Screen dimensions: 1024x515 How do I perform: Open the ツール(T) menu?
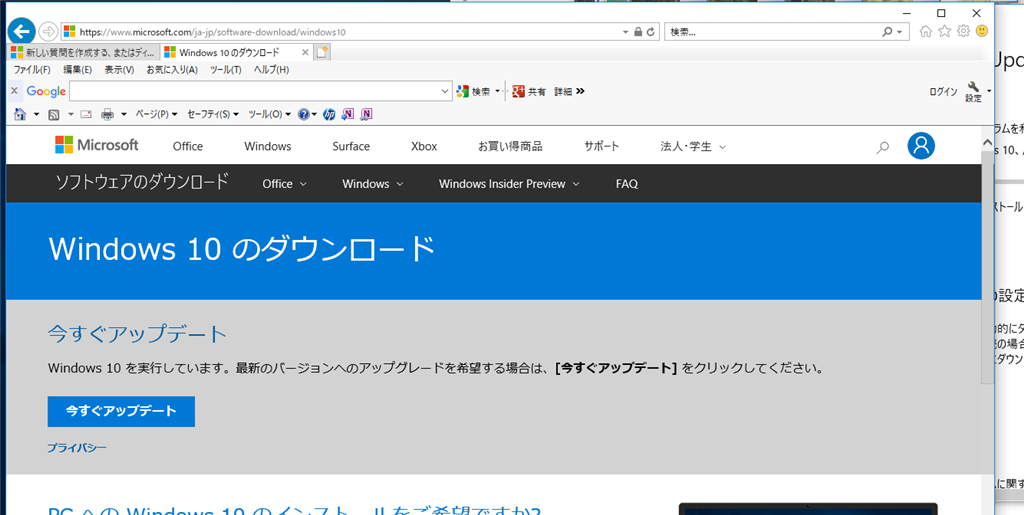pyautogui.click(x=225, y=70)
